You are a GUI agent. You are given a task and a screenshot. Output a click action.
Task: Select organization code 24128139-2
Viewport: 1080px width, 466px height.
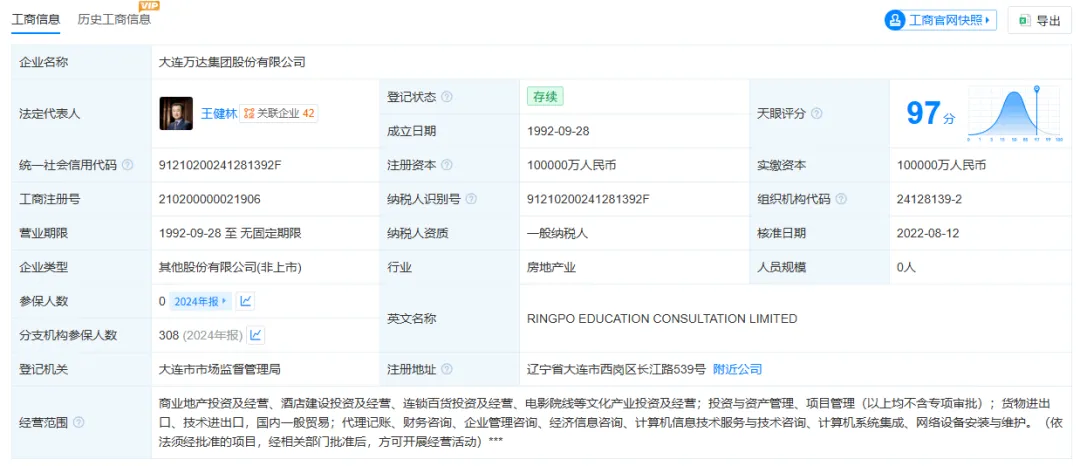929,200
